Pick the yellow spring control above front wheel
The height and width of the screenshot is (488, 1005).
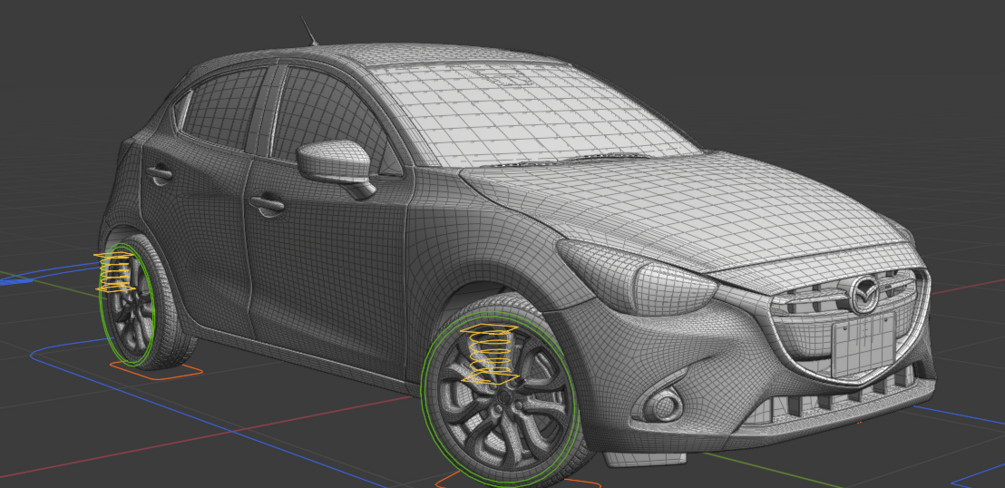488,355
